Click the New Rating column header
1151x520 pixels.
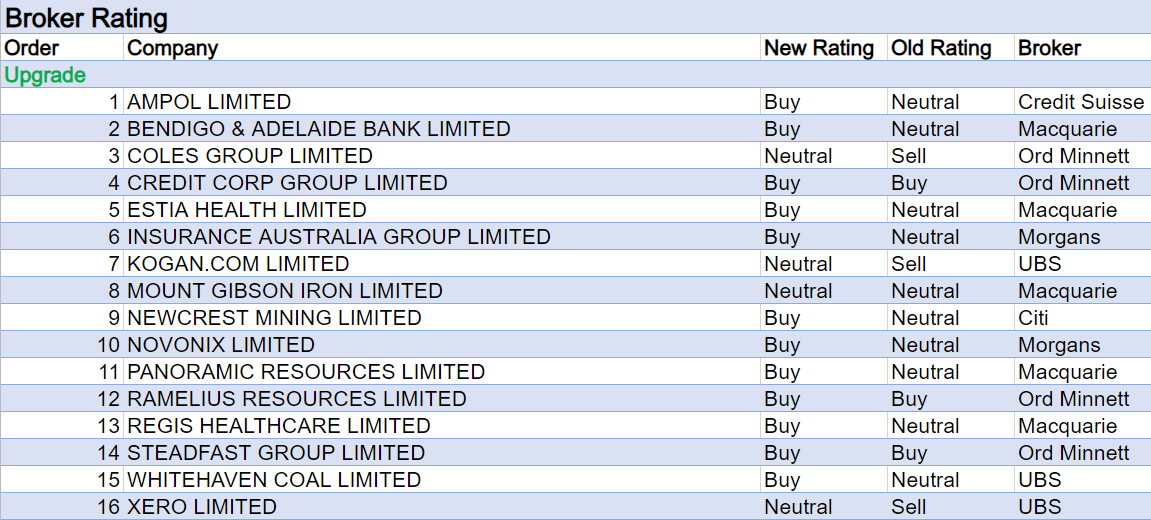(818, 48)
